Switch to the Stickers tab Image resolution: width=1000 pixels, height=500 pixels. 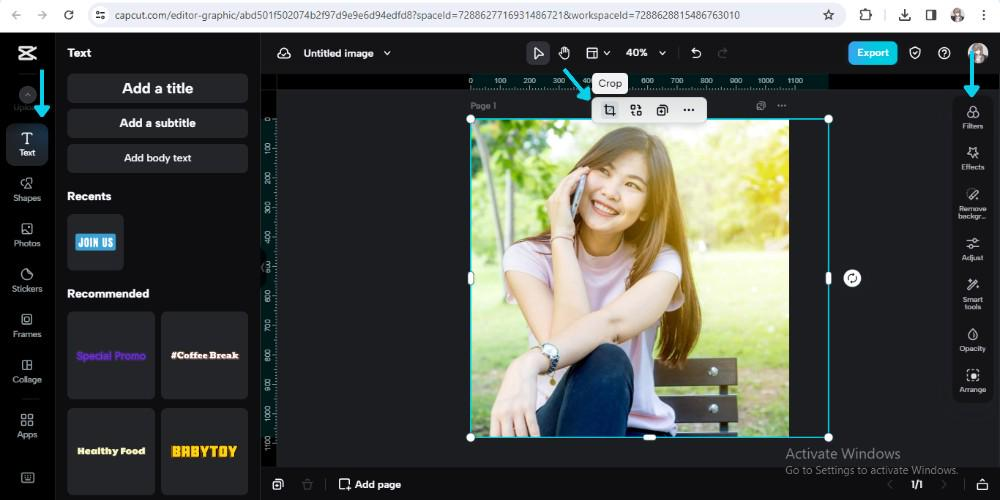(x=27, y=280)
